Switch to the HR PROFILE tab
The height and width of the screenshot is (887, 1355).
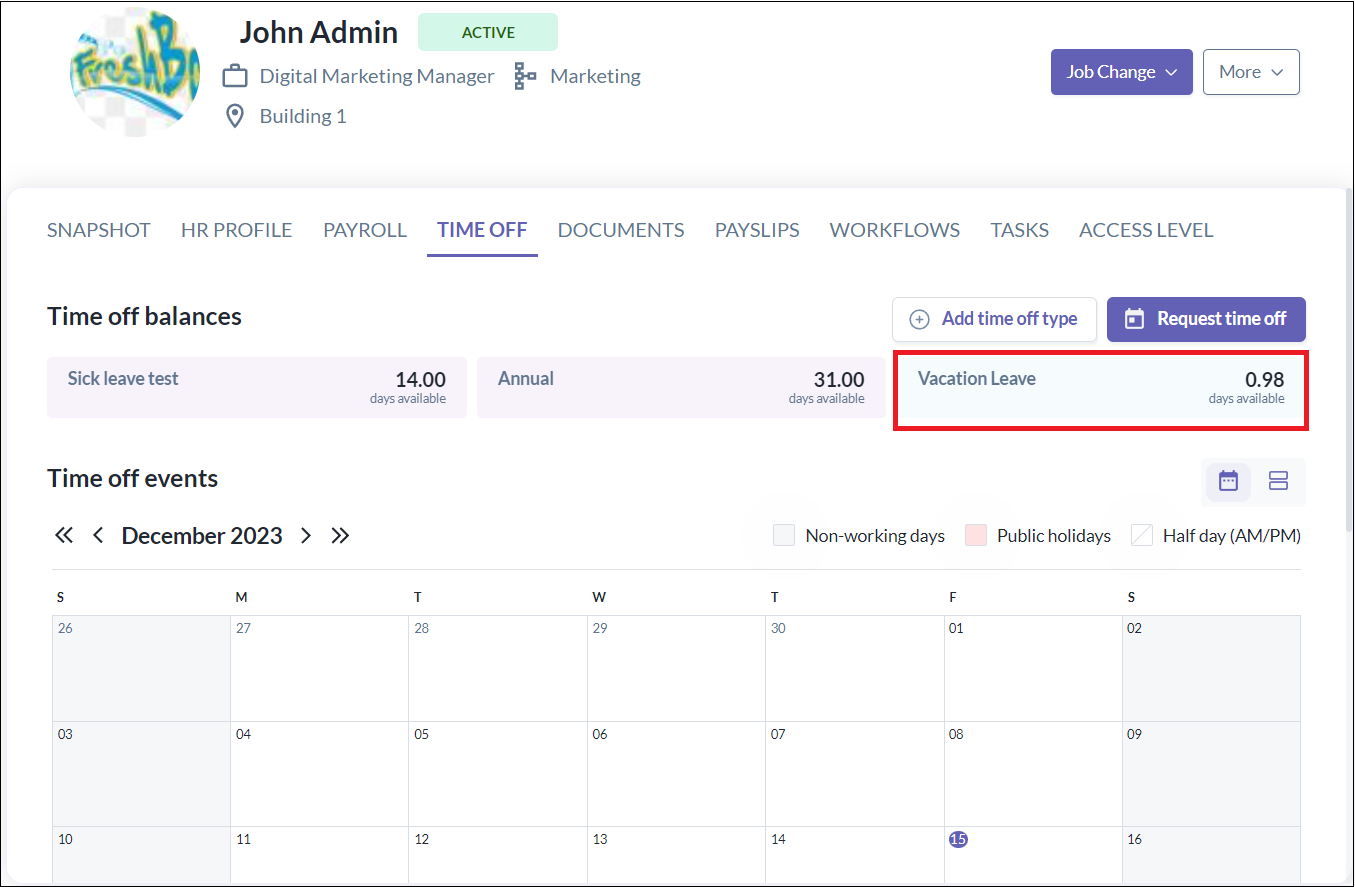(x=237, y=230)
